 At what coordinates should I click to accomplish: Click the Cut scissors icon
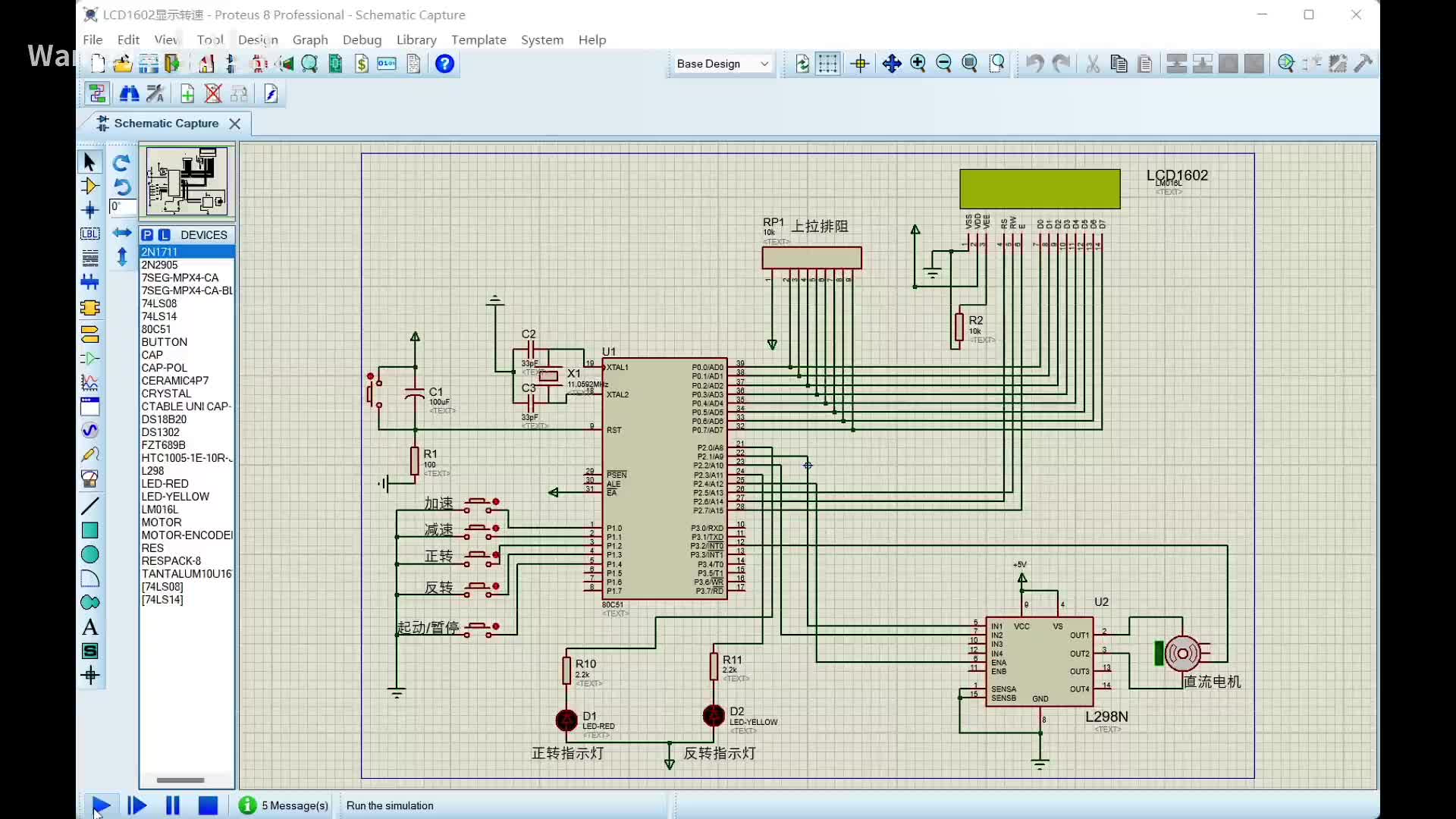point(1093,64)
